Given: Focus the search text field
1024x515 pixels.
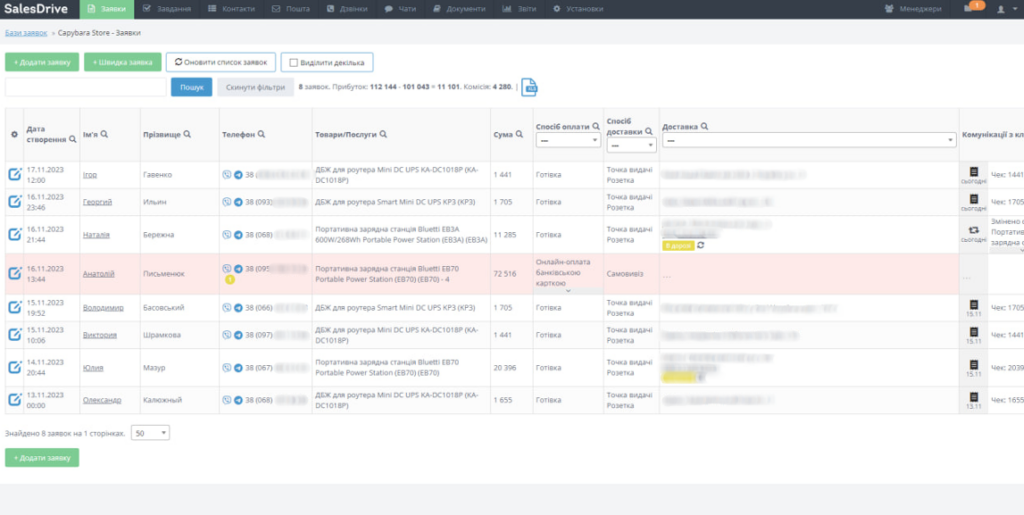Looking at the screenshot, I should (86, 88).
